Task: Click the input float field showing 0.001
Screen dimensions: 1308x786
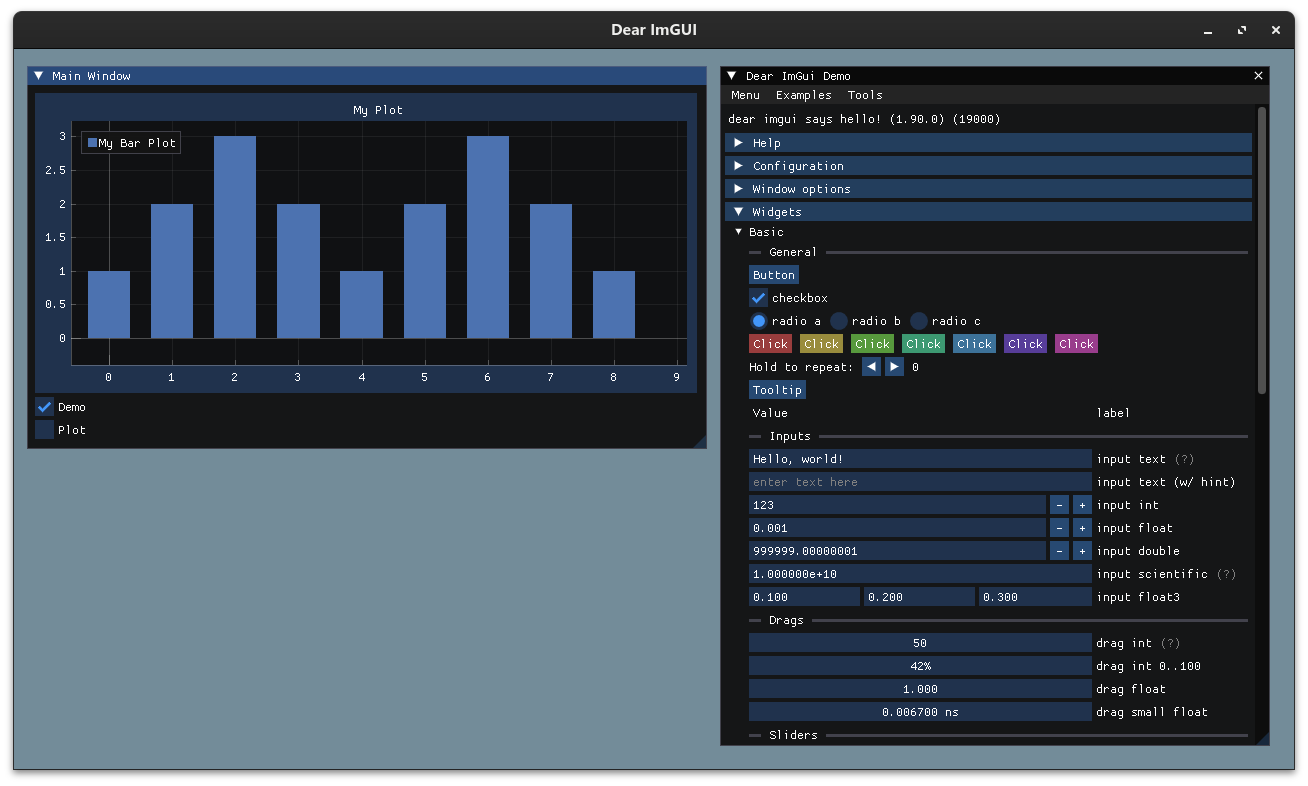Action: (x=897, y=528)
